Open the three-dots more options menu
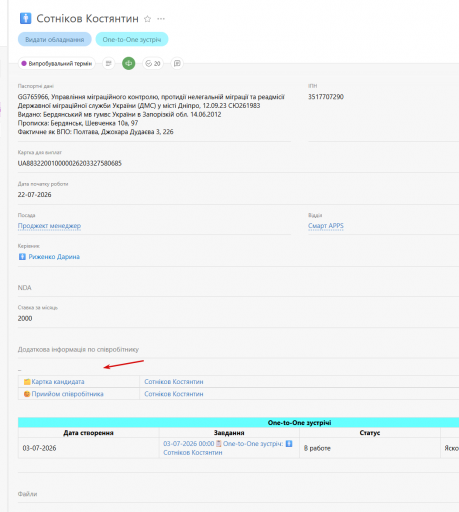 [x=161, y=19]
